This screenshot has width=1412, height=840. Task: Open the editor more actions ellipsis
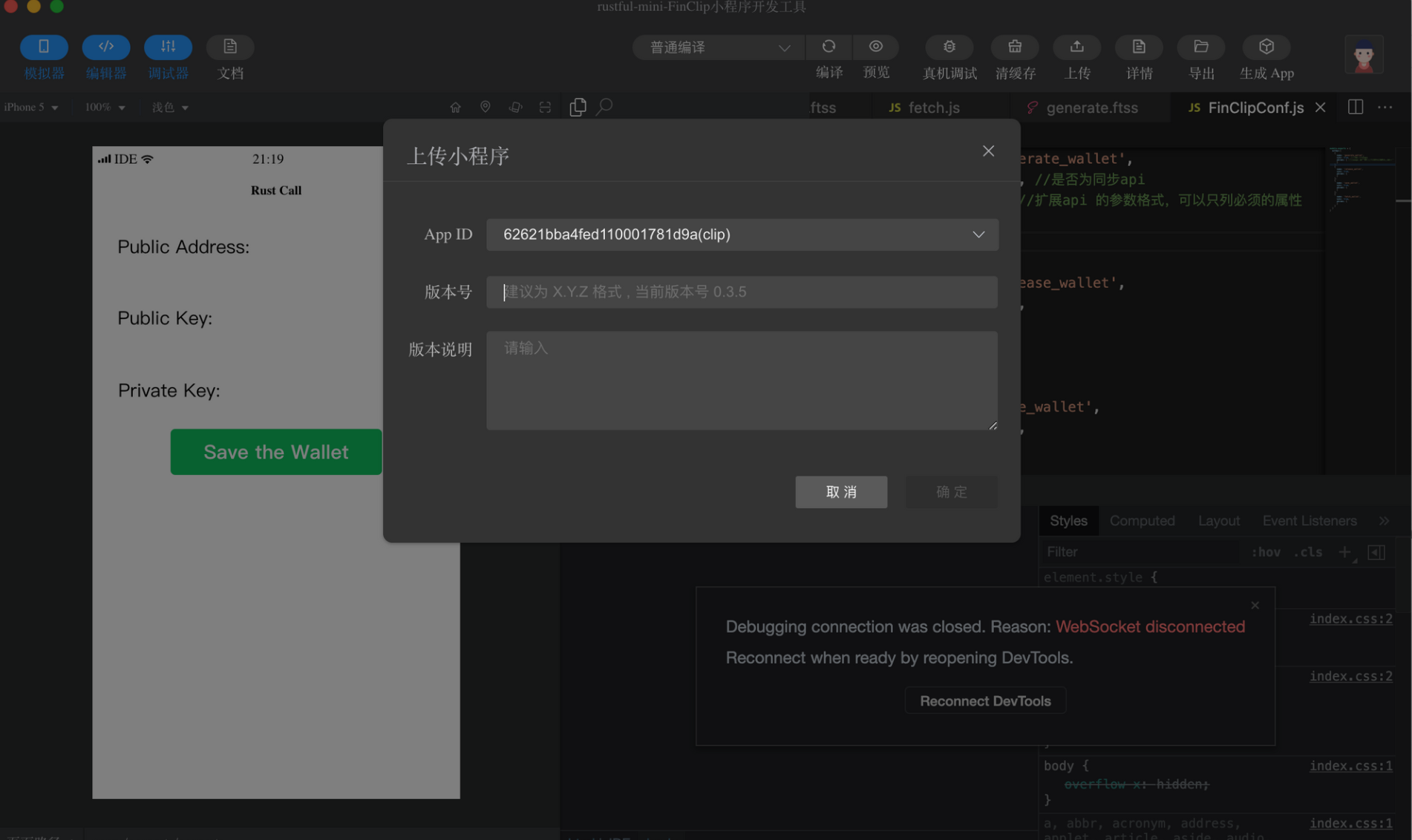click(1385, 107)
